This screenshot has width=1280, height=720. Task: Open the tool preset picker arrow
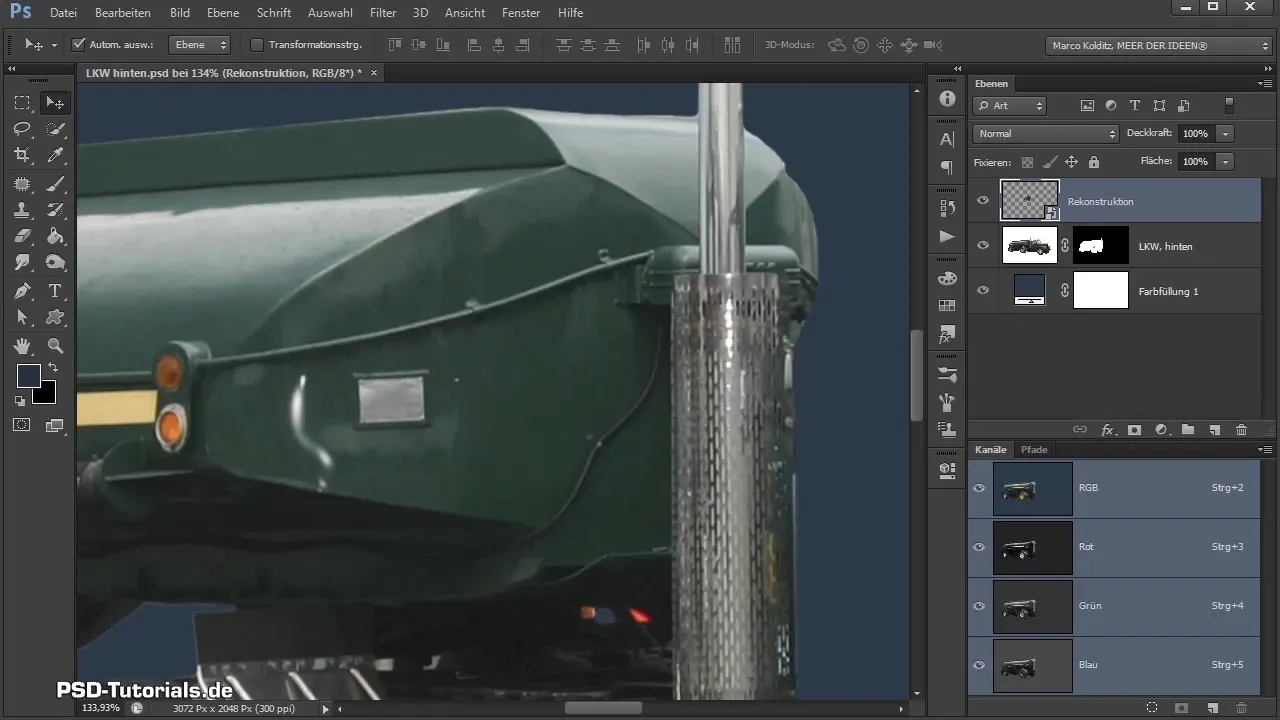point(54,45)
